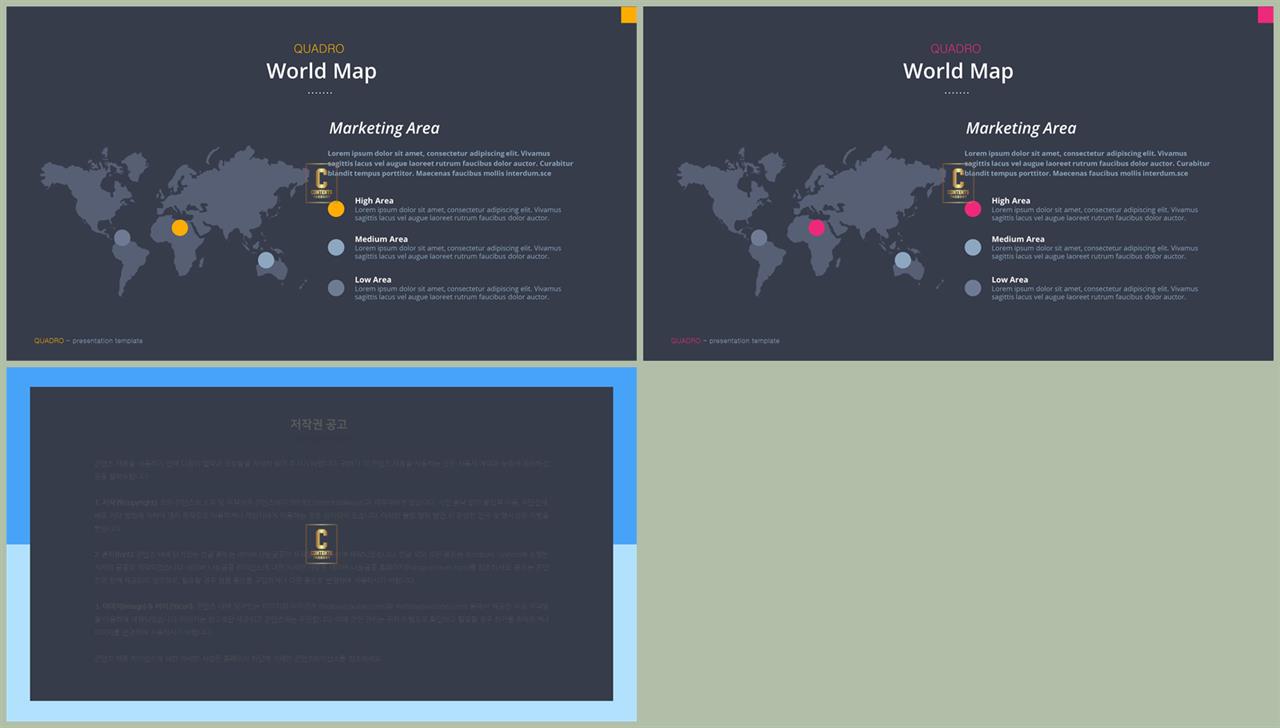
Task: Select Low Area legend dot on orange slide
Action: click(336, 288)
